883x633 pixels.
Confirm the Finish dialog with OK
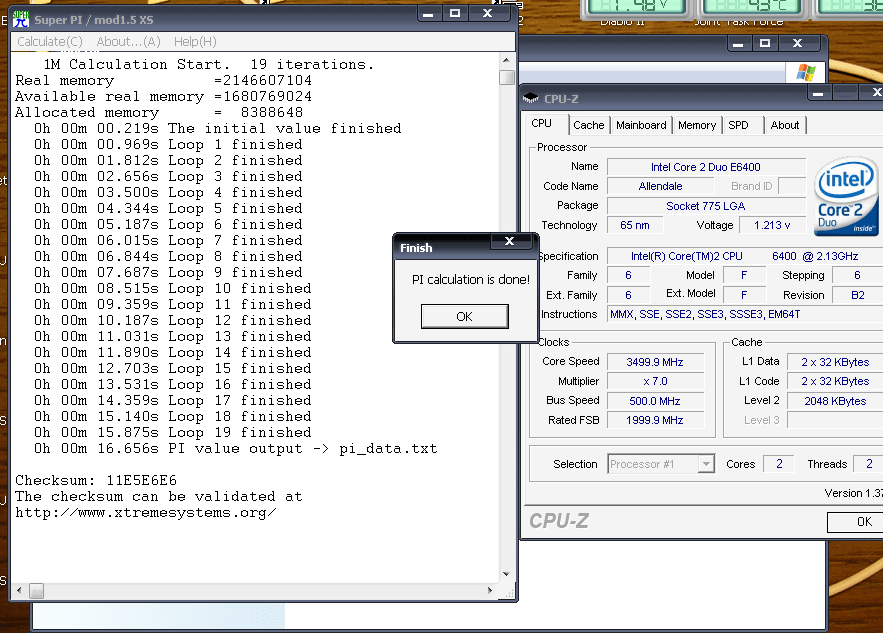[x=465, y=316]
